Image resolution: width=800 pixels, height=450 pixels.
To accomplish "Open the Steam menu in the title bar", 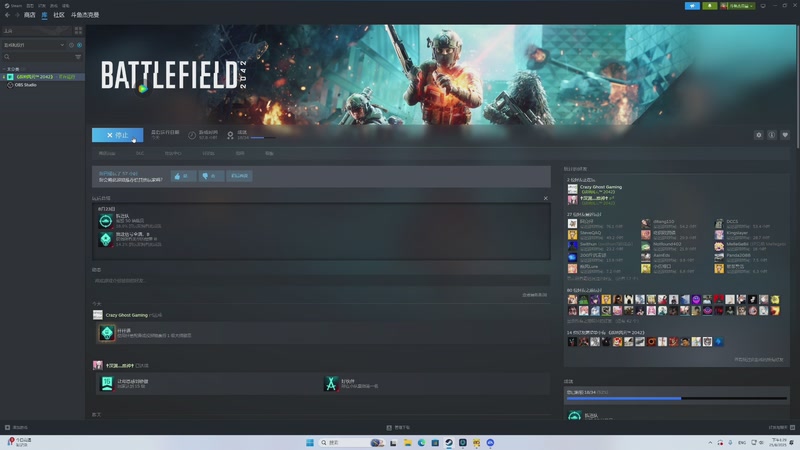I will [x=13, y=6].
